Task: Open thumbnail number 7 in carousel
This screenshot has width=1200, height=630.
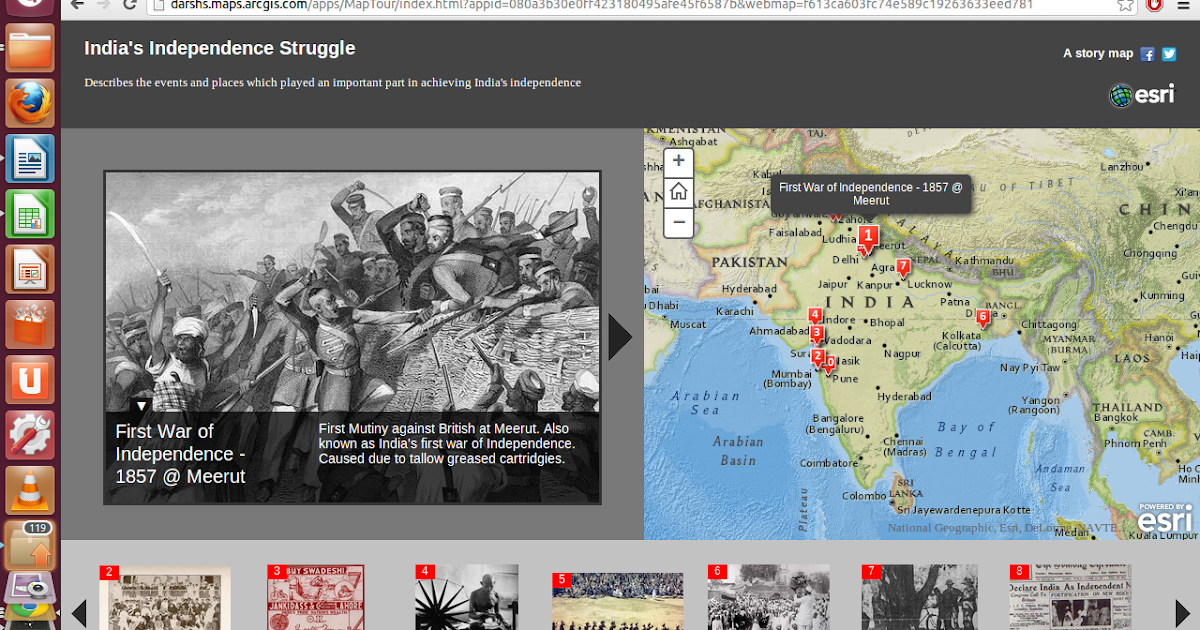Action: coord(919,597)
